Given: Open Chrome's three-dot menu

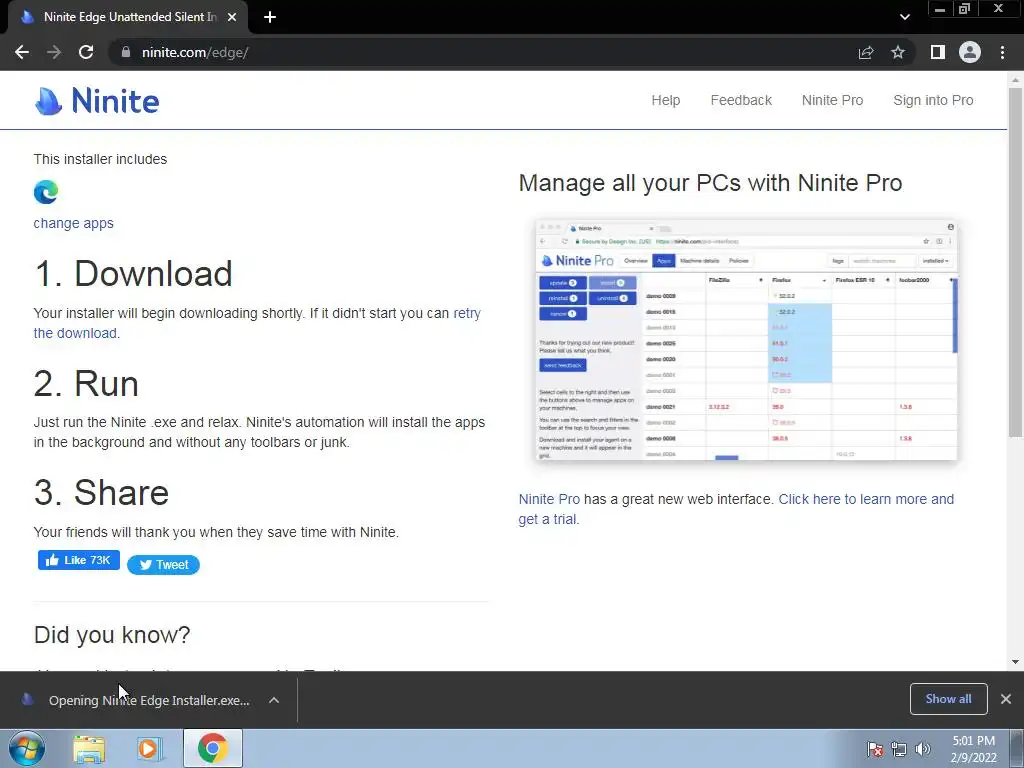Looking at the screenshot, I should click(x=1002, y=52).
